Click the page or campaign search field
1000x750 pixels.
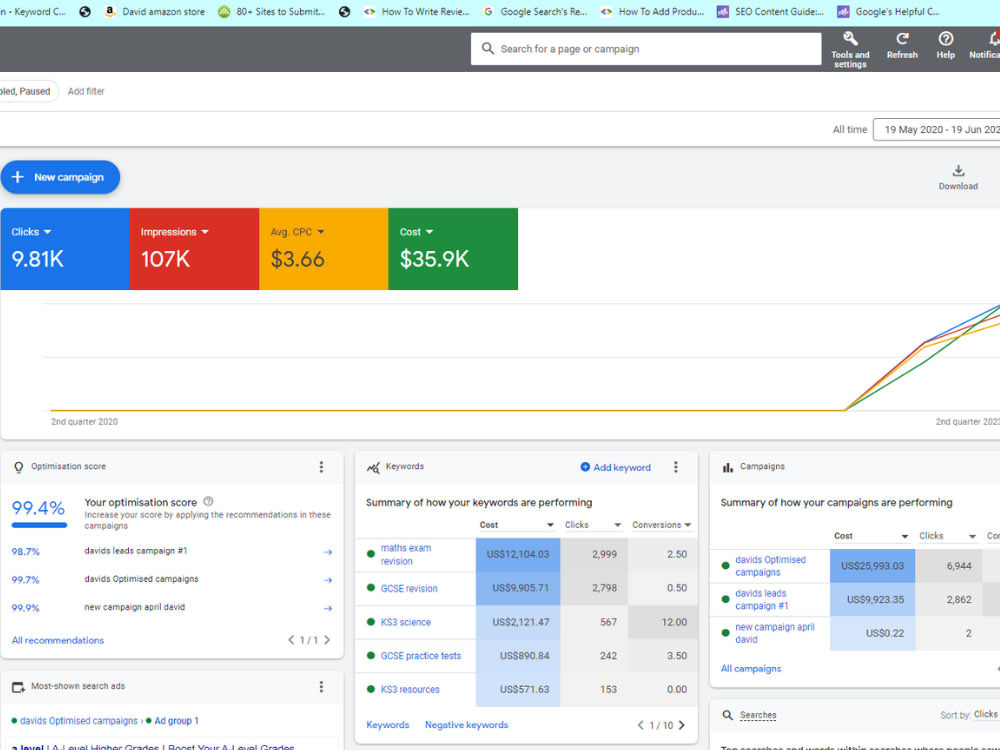point(645,49)
